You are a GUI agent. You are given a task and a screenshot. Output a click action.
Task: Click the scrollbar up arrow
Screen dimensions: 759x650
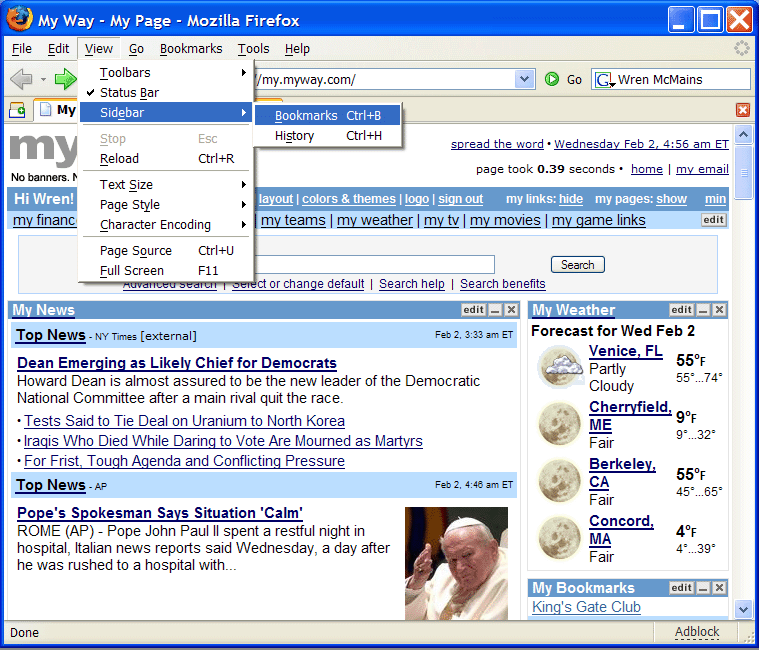point(744,134)
